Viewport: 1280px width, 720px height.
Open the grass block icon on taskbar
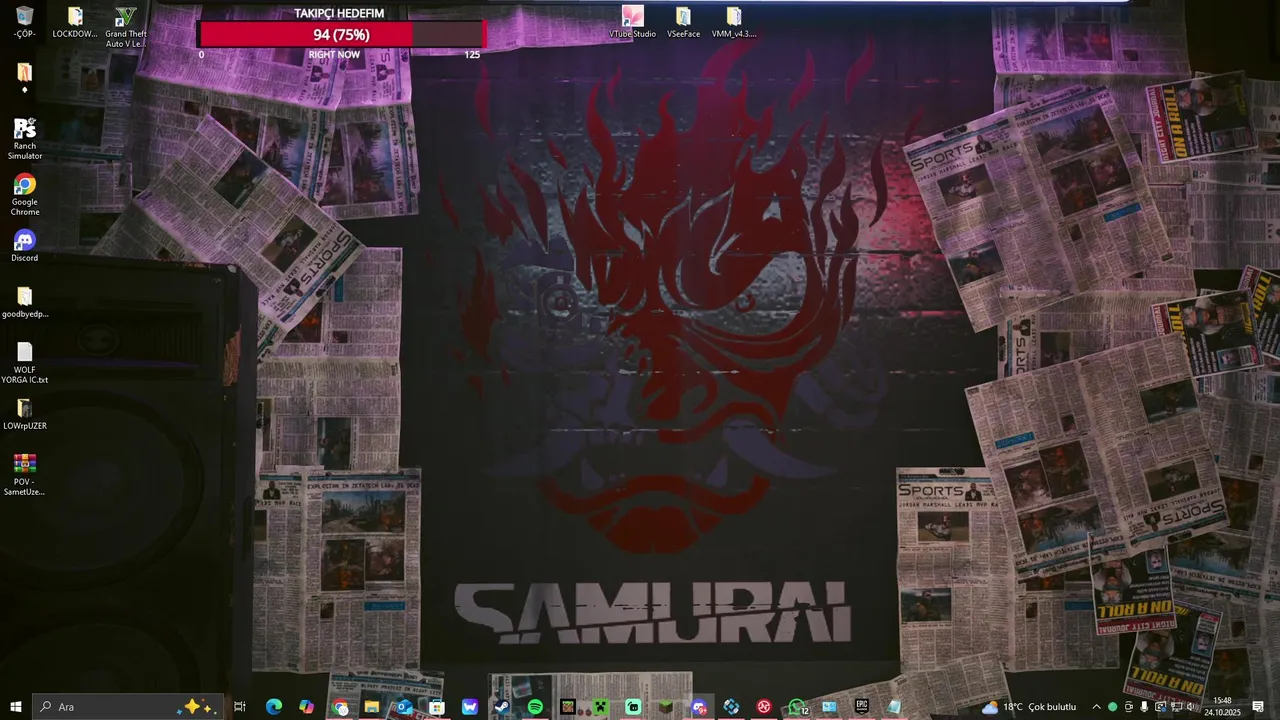(666, 707)
